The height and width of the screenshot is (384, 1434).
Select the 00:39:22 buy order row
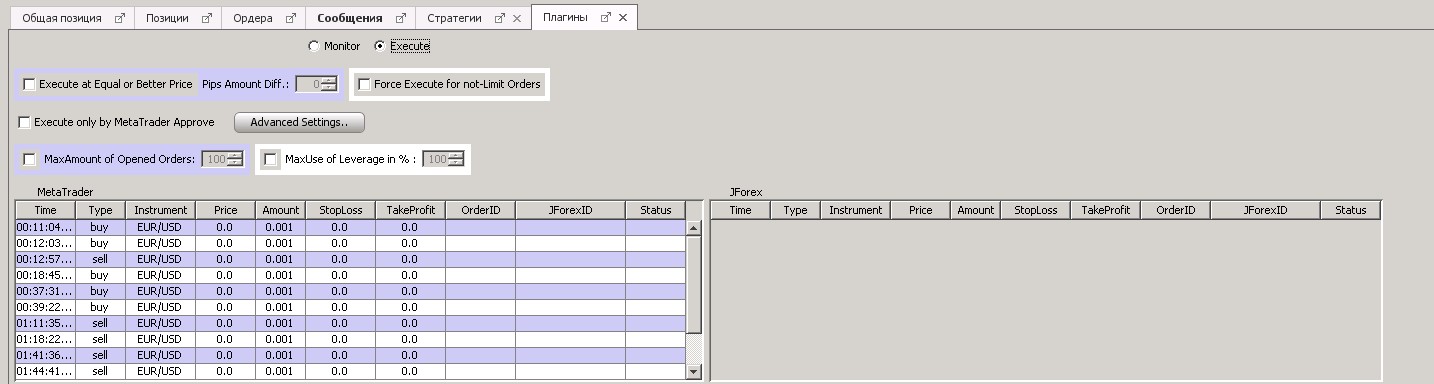(351, 307)
